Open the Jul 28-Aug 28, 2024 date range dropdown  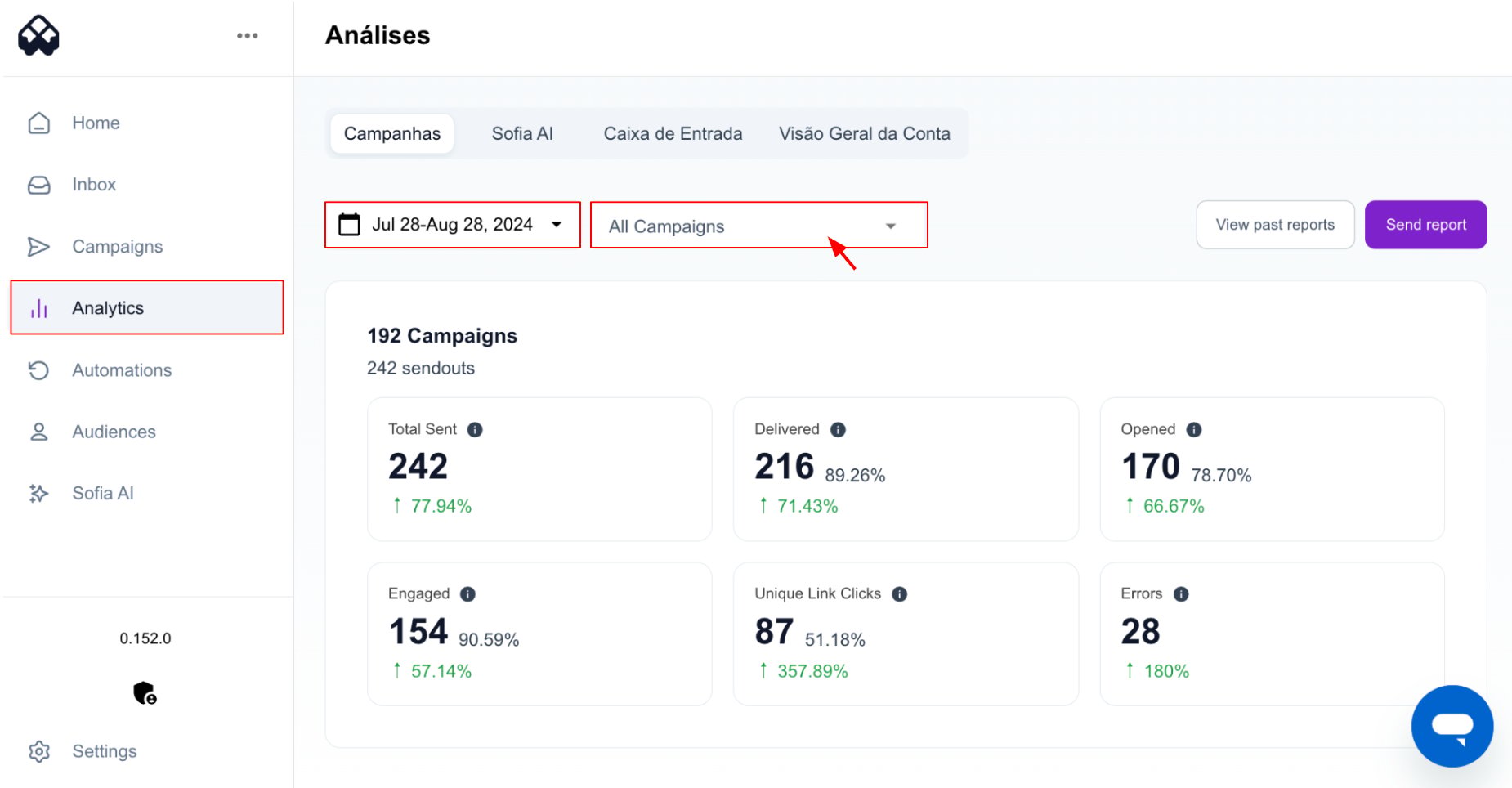(453, 225)
